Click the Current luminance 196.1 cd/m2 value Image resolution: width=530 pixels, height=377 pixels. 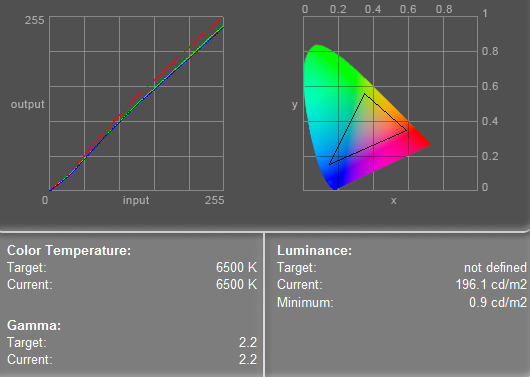pyautogui.click(x=491, y=284)
